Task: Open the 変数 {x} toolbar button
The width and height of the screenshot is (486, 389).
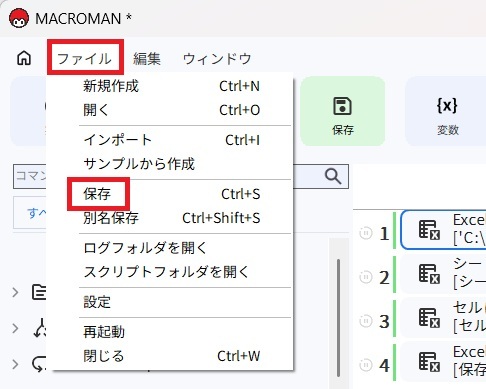Action: [x=447, y=111]
